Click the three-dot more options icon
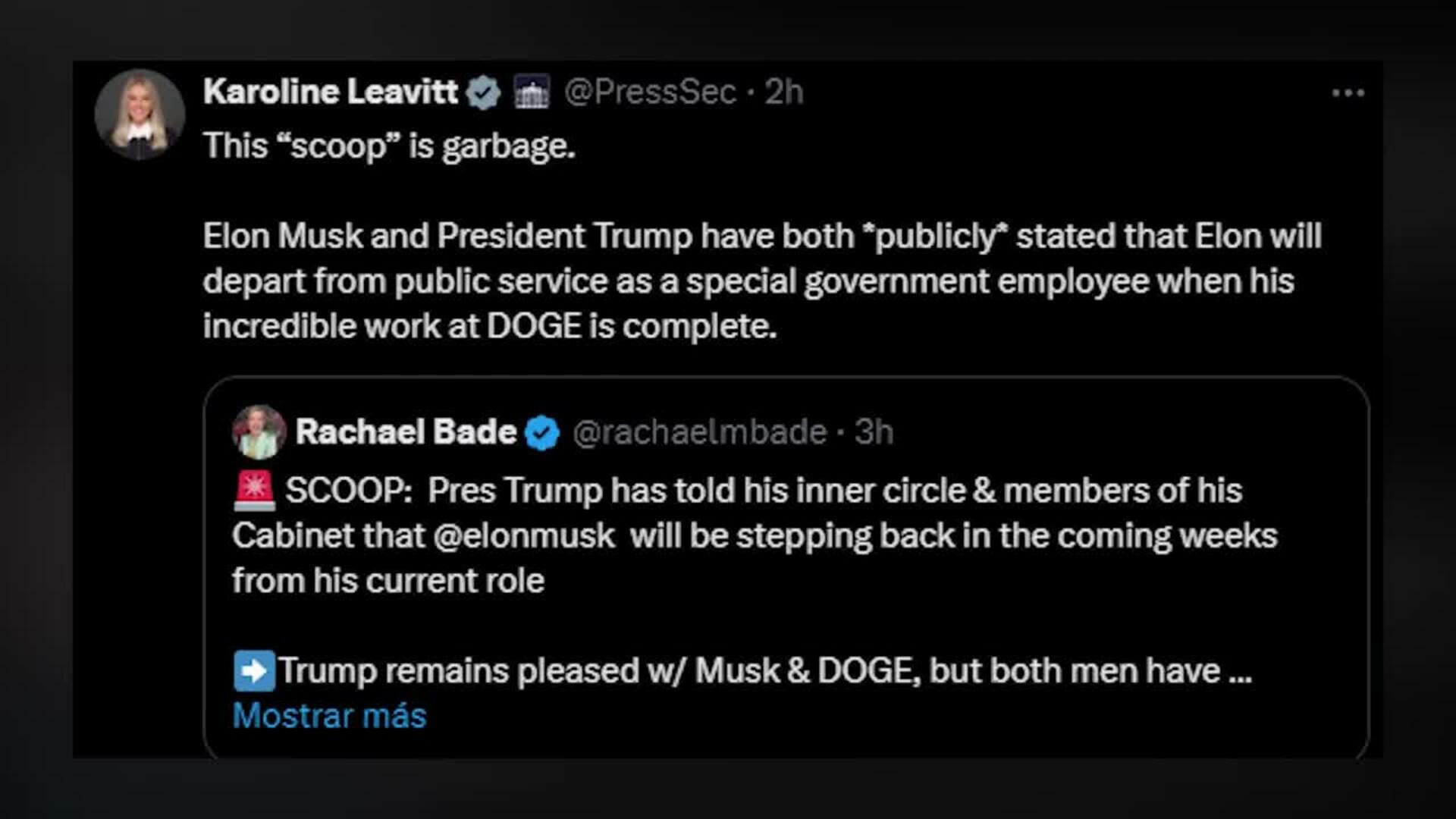The image size is (1456, 819). pos(1349,92)
